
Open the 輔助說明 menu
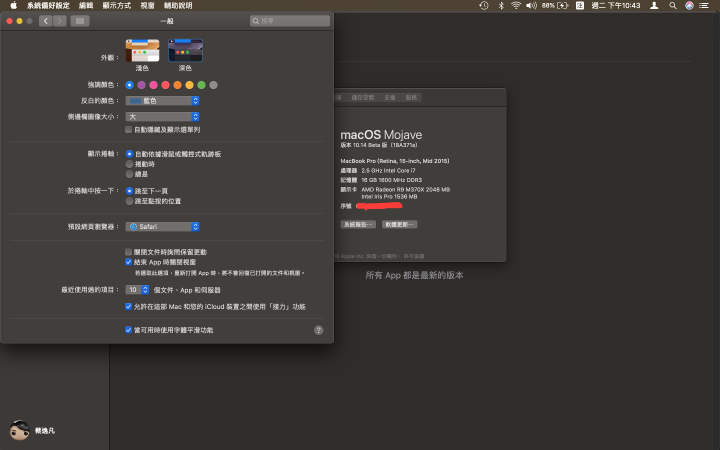(x=178, y=6)
